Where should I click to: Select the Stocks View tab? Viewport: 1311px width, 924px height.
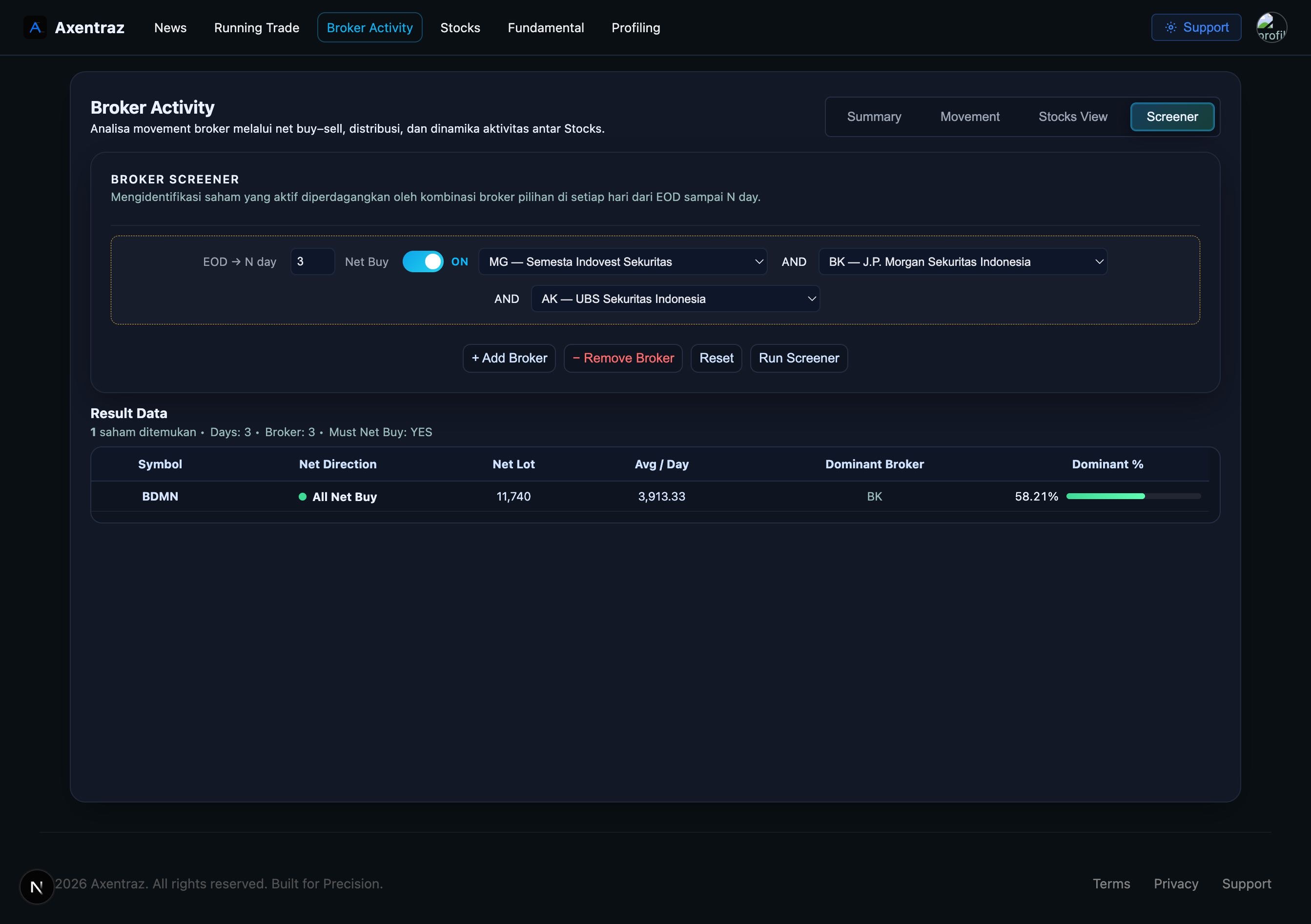pos(1072,117)
